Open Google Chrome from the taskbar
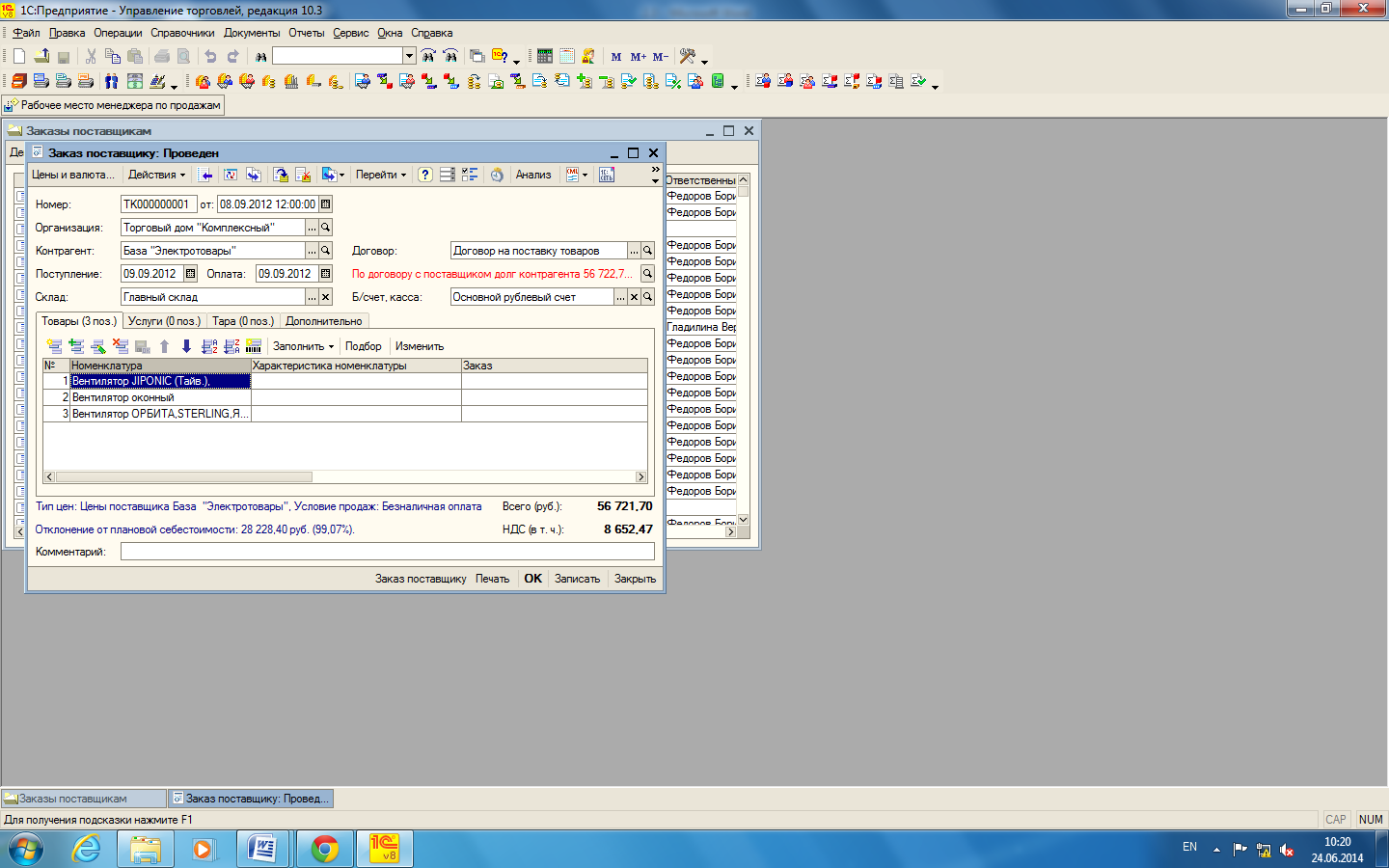The width and height of the screenshot is (1389, 868). (x=325, y=849)
